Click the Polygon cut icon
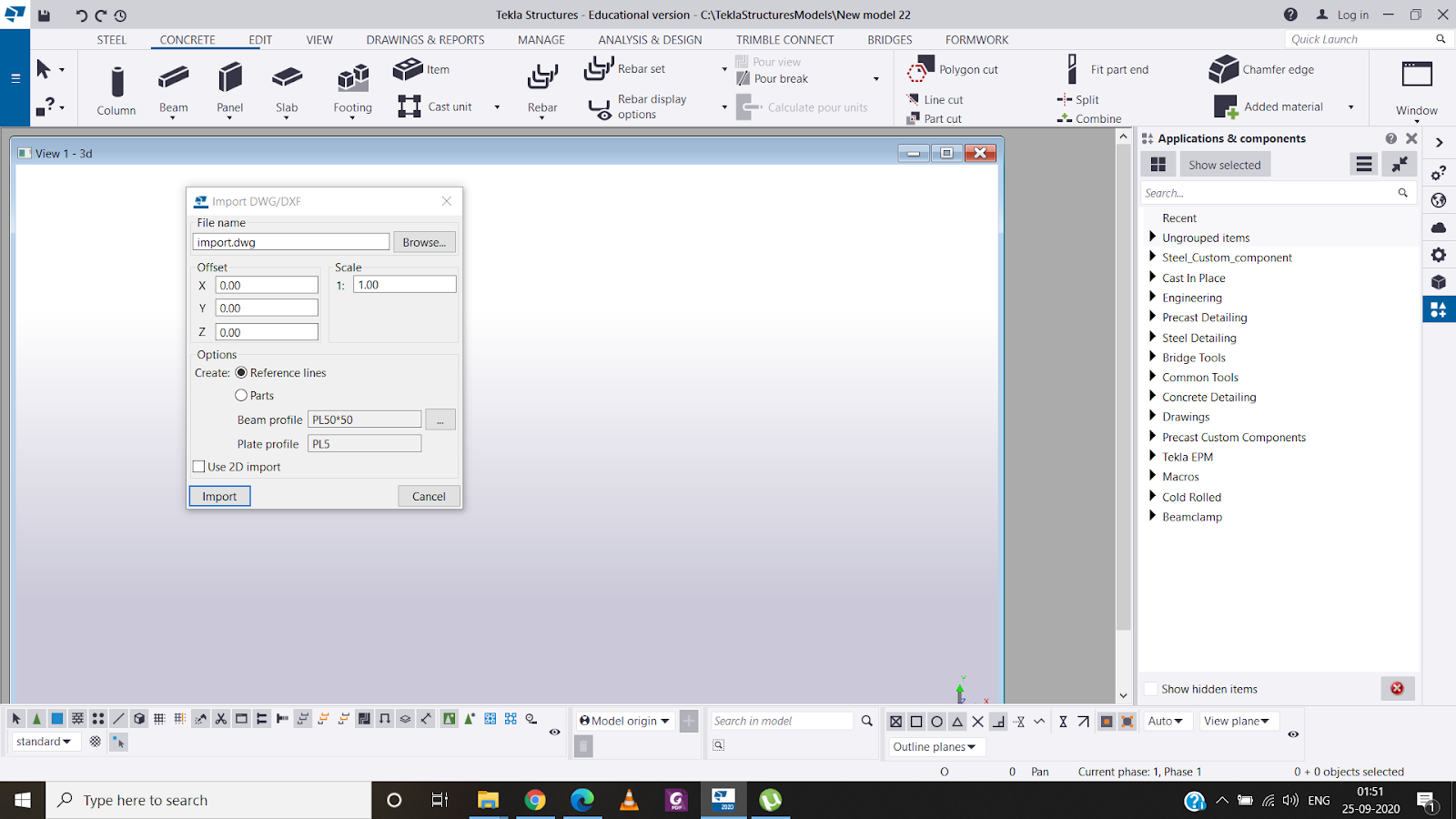This screenshot has width=1456, height=819. click(x=921, y=69)
